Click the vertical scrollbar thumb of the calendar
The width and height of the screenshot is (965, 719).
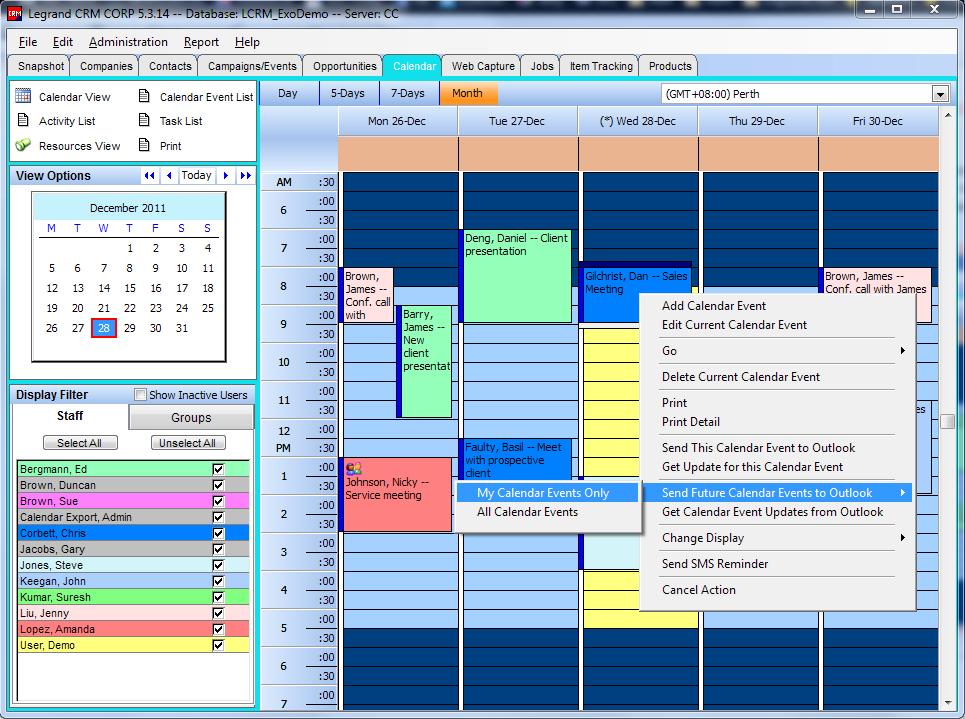(947, 422)
